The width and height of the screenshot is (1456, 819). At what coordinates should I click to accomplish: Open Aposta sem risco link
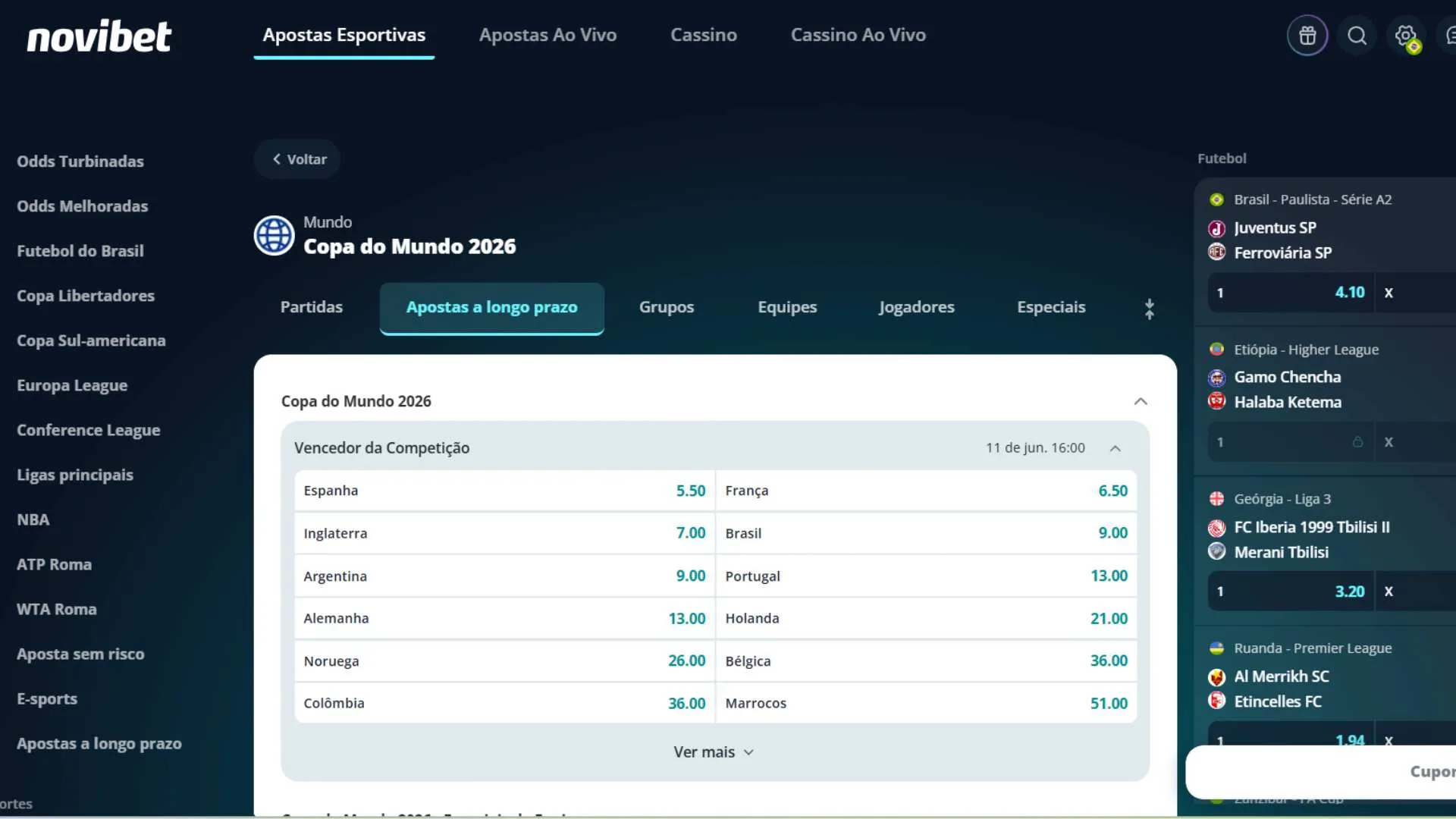coord(80,654)
